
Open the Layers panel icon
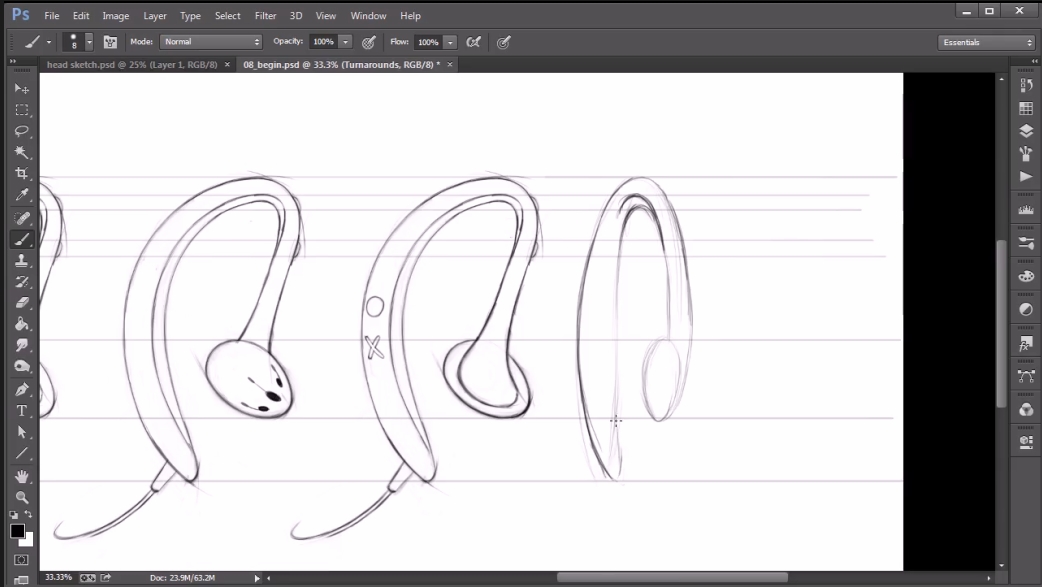(x=1025, y=131)
